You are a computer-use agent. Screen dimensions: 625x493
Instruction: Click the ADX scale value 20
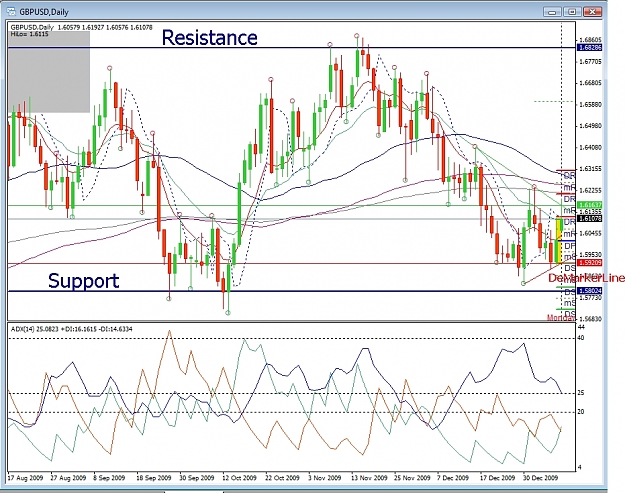(x=581, y=412)
